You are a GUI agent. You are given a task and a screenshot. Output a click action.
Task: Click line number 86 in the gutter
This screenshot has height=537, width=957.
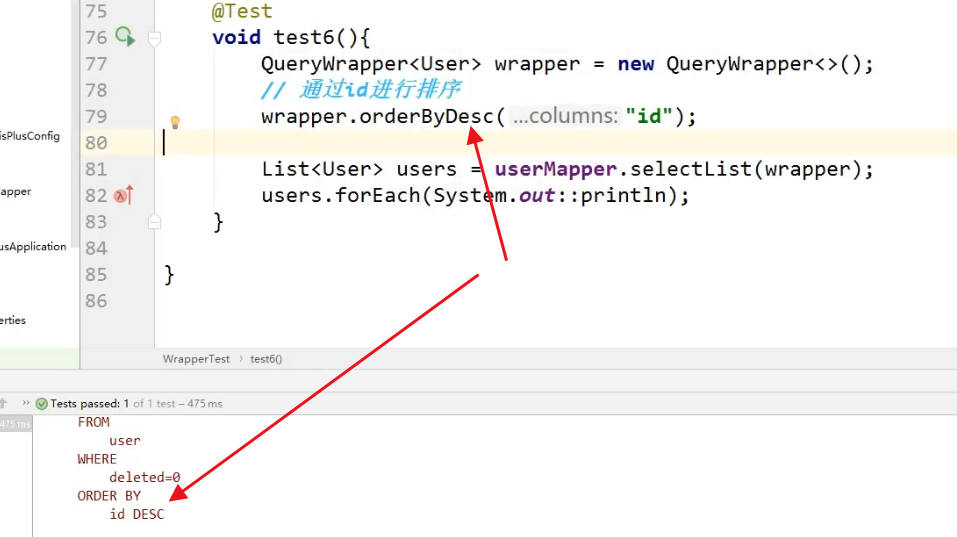96,301
